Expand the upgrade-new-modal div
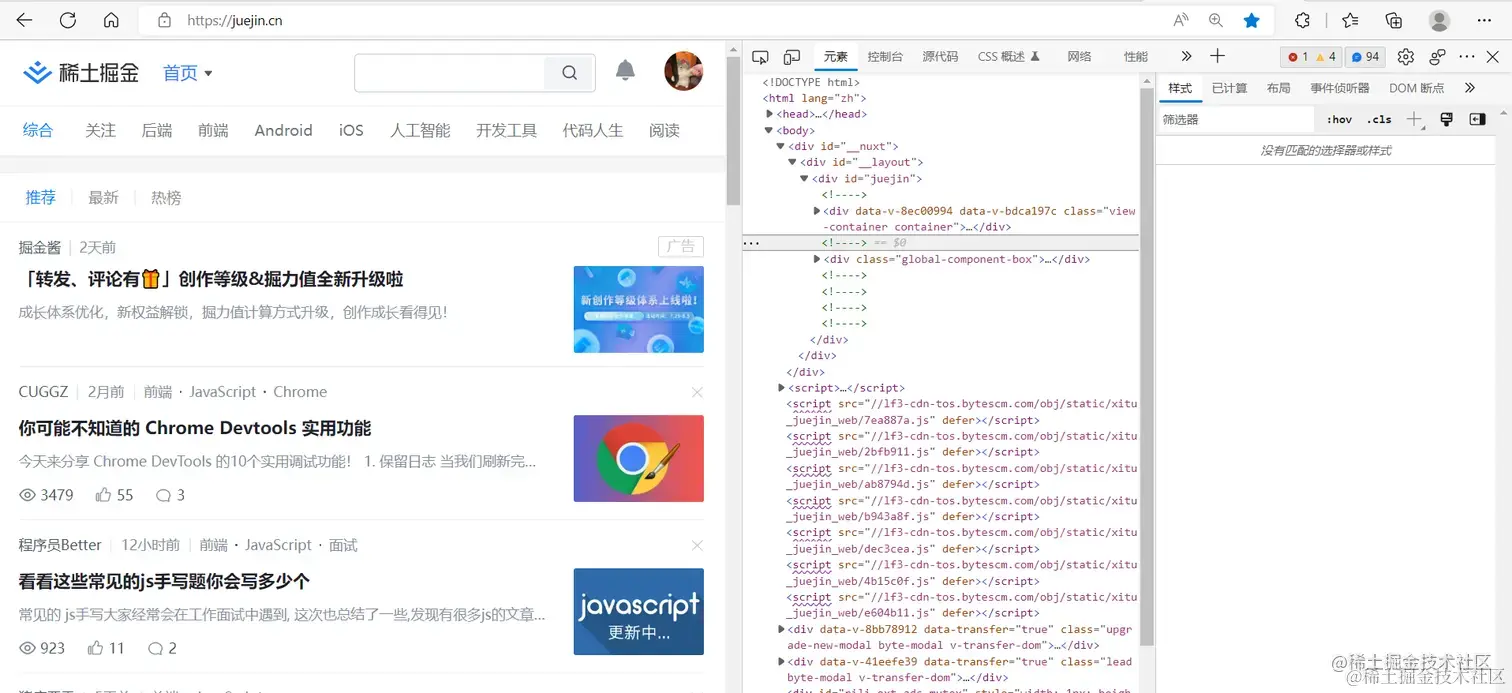Screen dimensions: 1512x693 (782, 629)
